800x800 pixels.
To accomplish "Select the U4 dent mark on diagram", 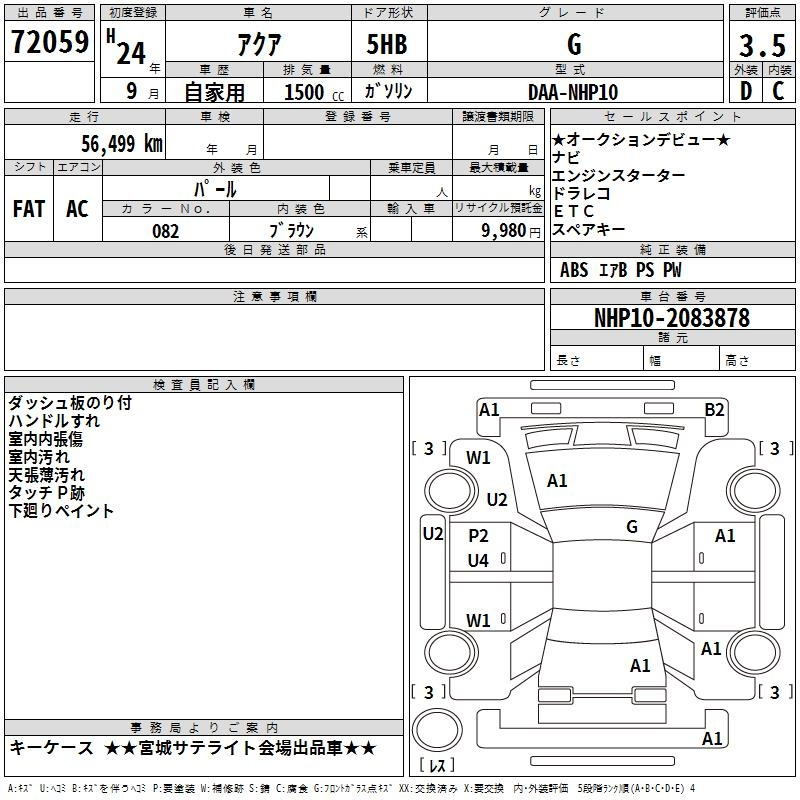I will 479,561.
